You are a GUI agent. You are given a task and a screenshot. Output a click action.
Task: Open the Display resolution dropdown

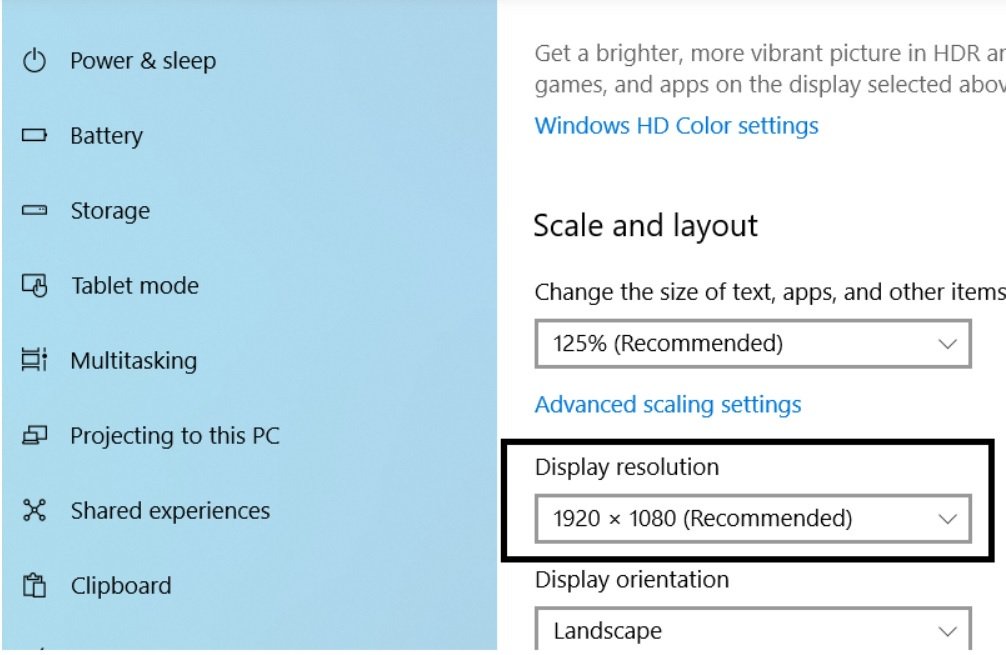(x=753, y=519)
